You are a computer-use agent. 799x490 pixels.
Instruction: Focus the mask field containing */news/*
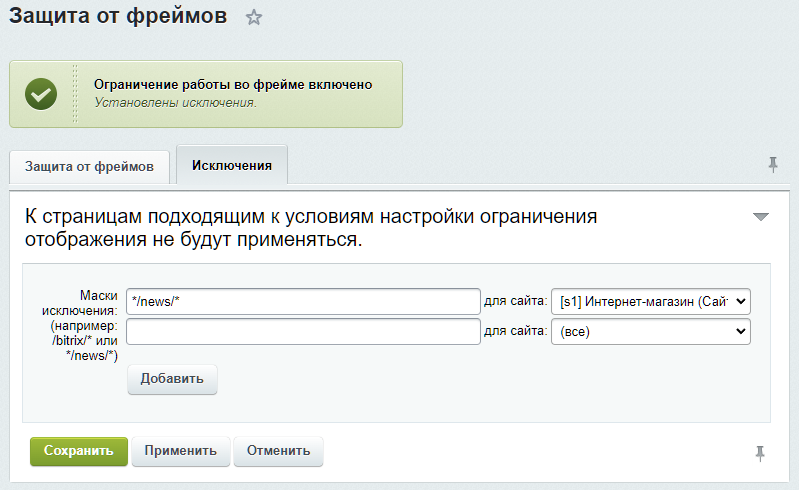coord(304,301)
